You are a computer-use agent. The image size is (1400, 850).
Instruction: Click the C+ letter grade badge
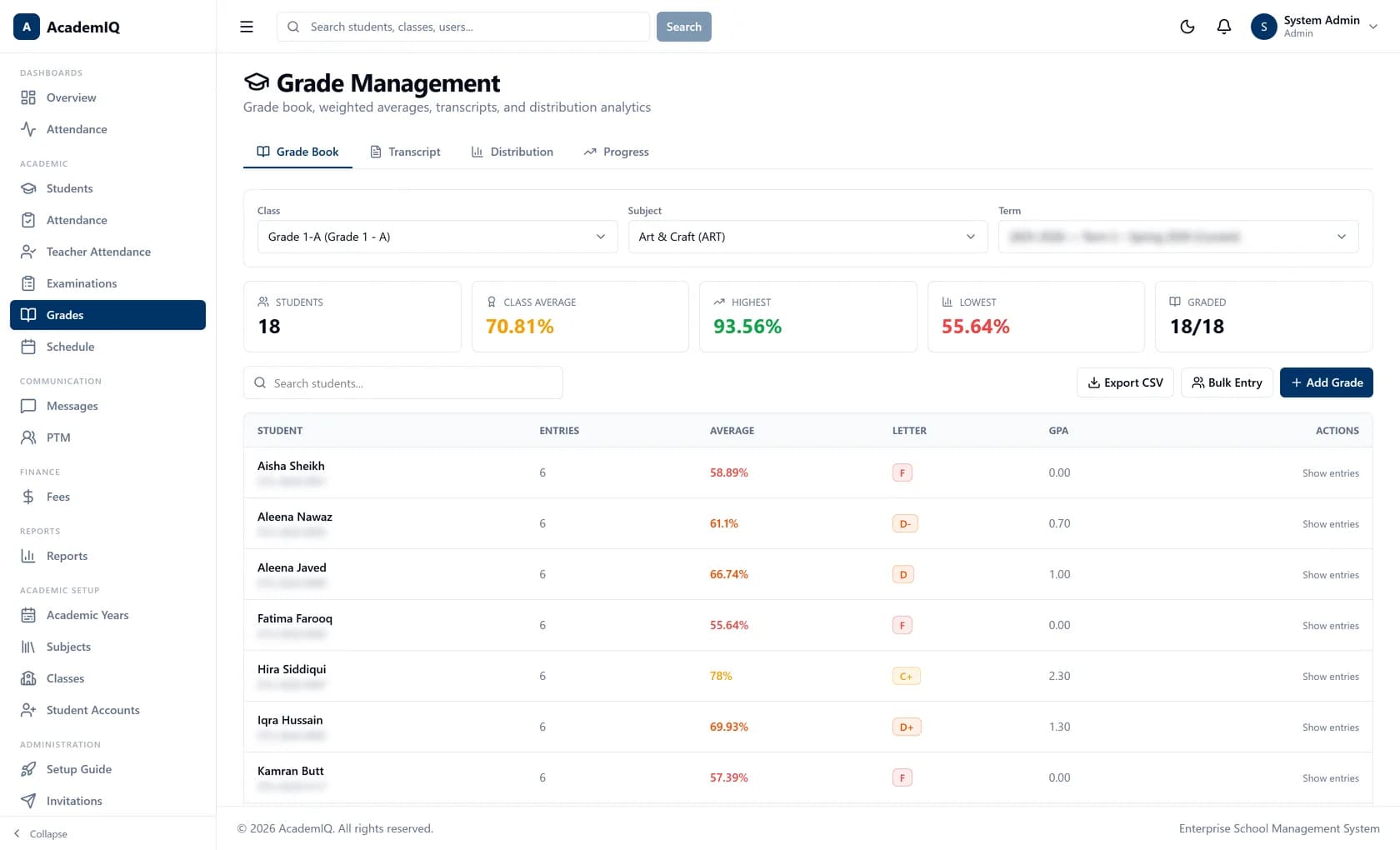[906, 676]
